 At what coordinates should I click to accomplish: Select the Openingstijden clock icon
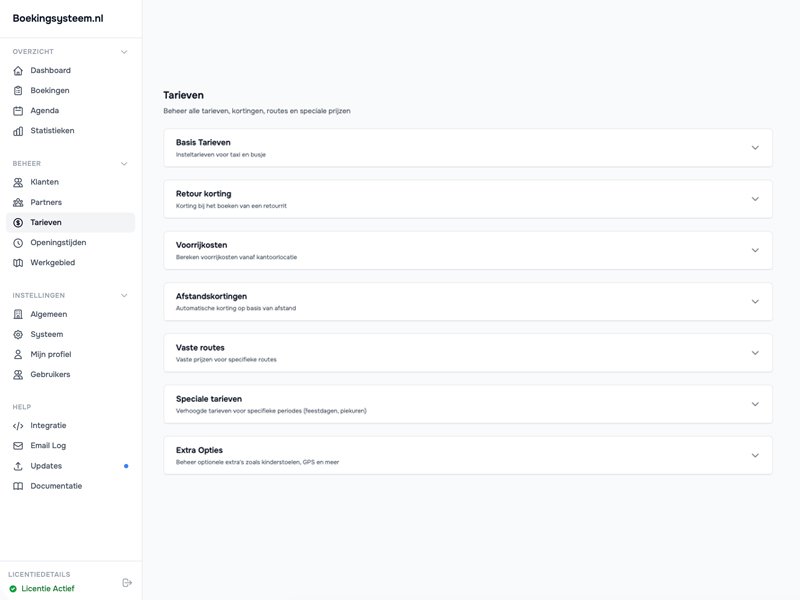tap(16, 241)
